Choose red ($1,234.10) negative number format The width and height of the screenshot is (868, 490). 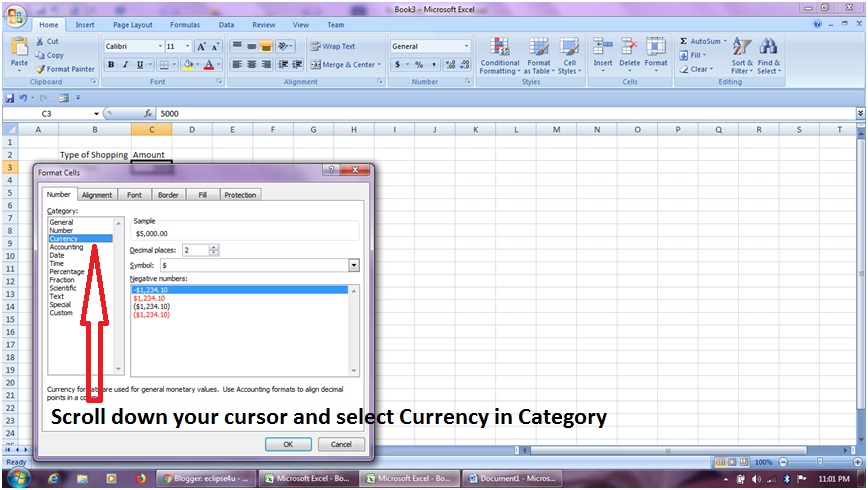point(152,314)
